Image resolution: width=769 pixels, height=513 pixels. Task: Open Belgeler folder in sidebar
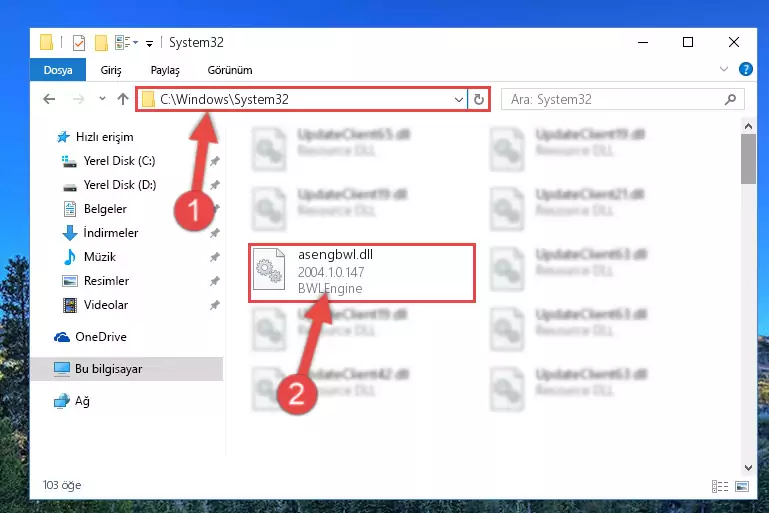click(x=95, y=209)
